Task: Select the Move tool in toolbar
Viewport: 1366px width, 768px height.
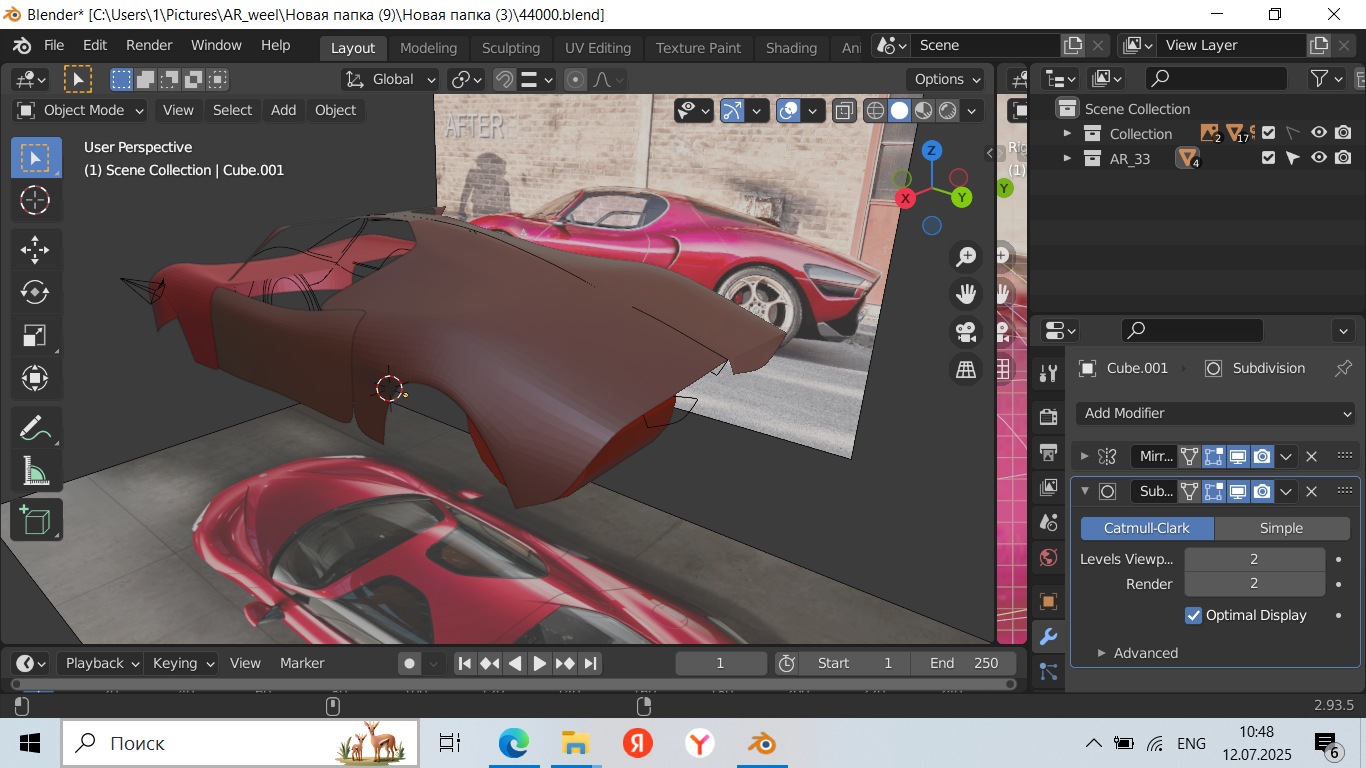Action: tap(35, 250)
